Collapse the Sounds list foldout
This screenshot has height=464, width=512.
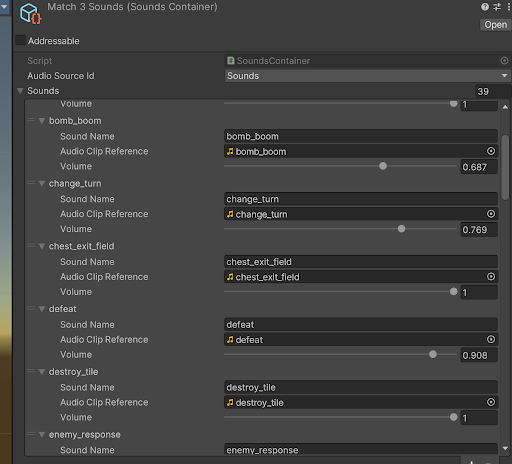coord(20,91)
